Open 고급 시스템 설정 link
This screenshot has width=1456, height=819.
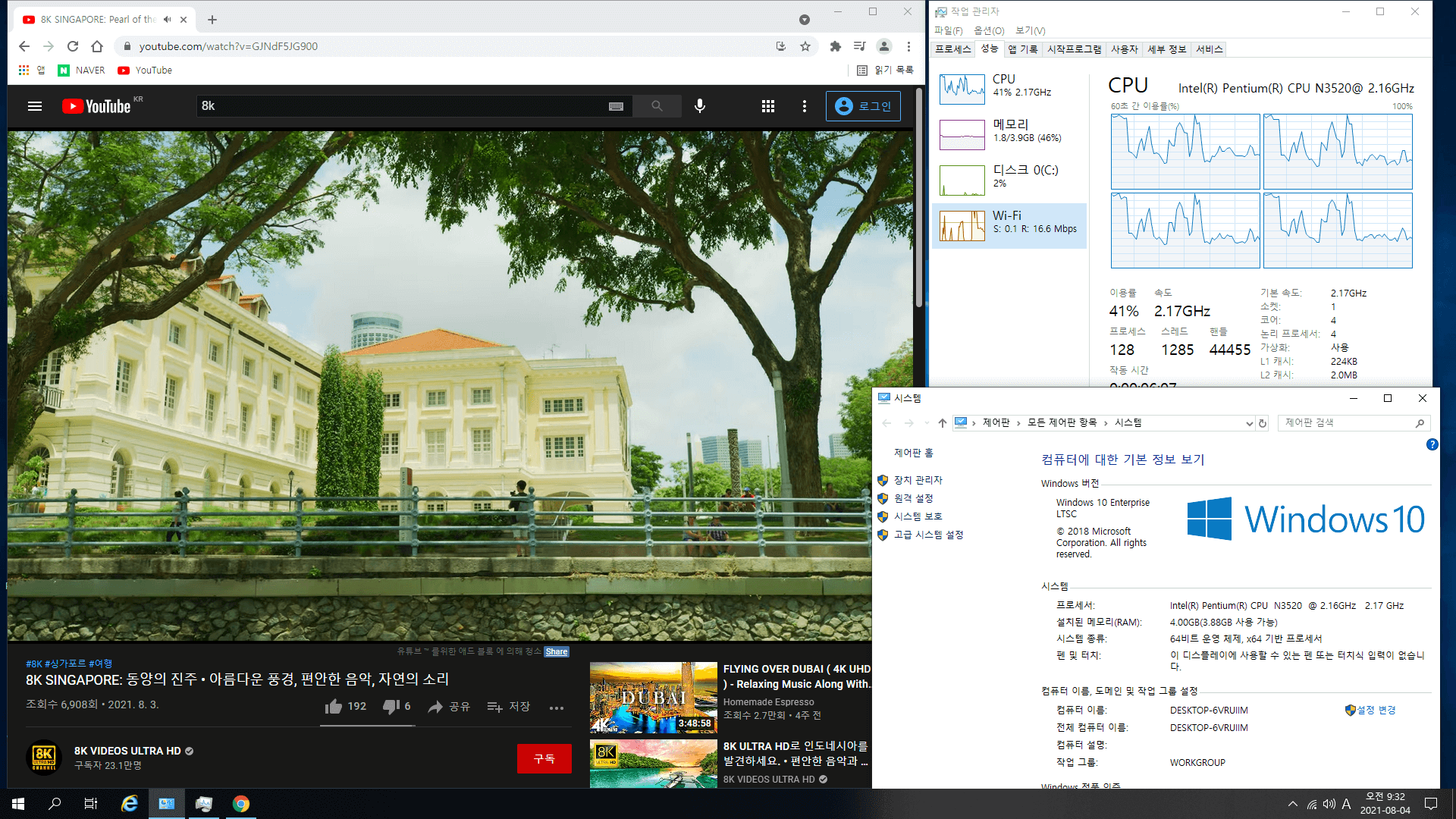tap(928, 535)
